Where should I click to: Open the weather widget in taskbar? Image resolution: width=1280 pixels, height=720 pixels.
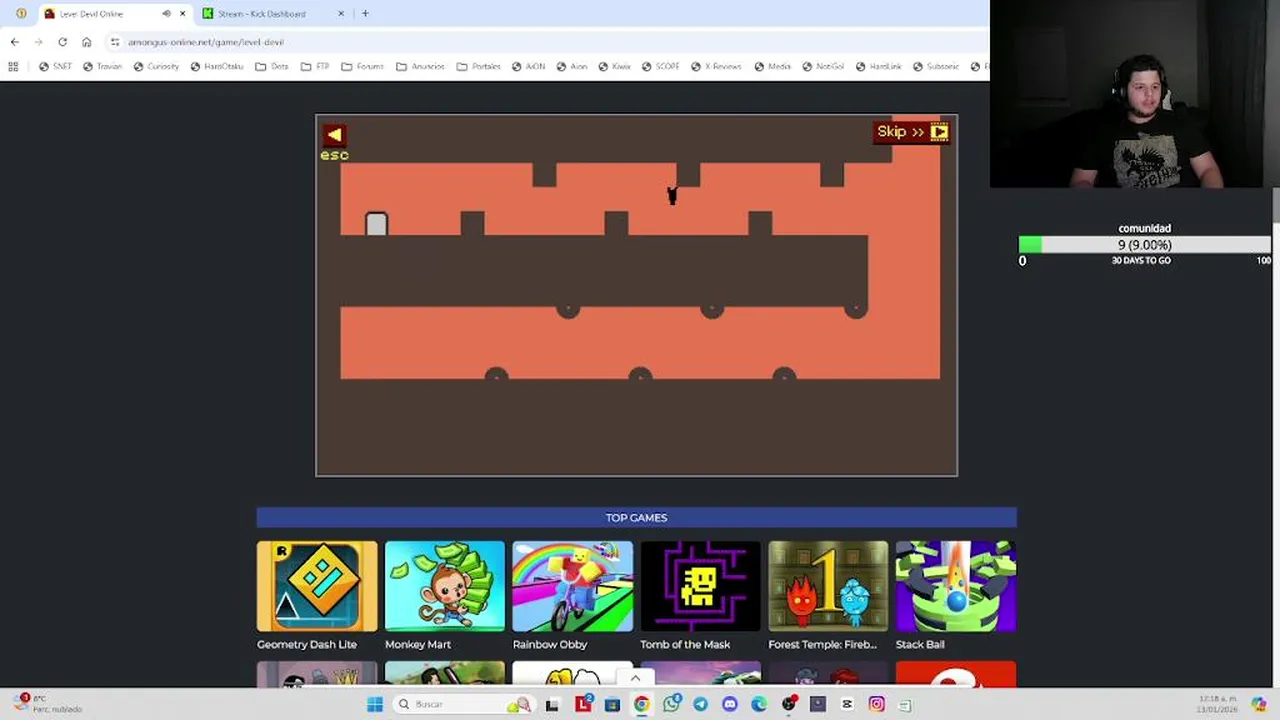(48, 703)
